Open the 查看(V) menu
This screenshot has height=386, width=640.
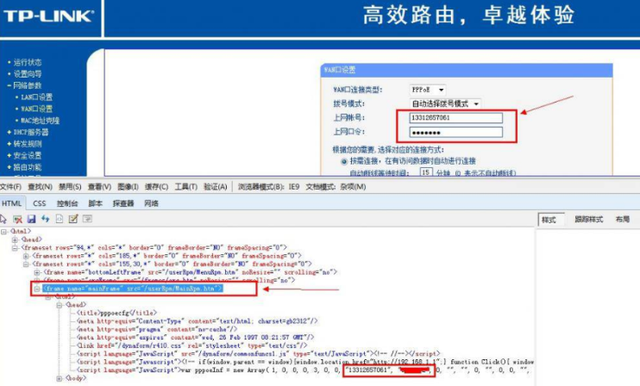100,187
